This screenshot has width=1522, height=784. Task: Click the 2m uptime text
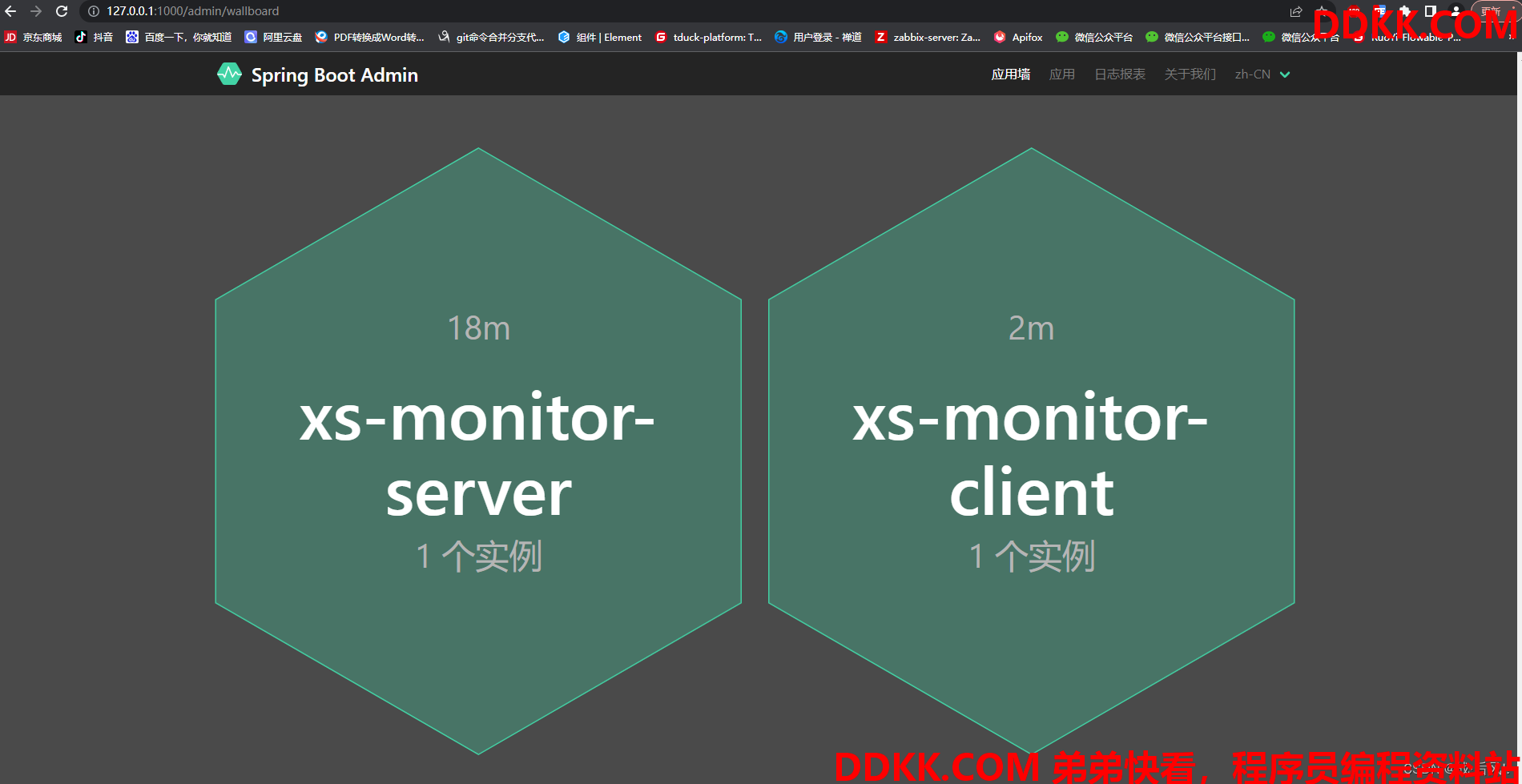[x=1032, y=328]
